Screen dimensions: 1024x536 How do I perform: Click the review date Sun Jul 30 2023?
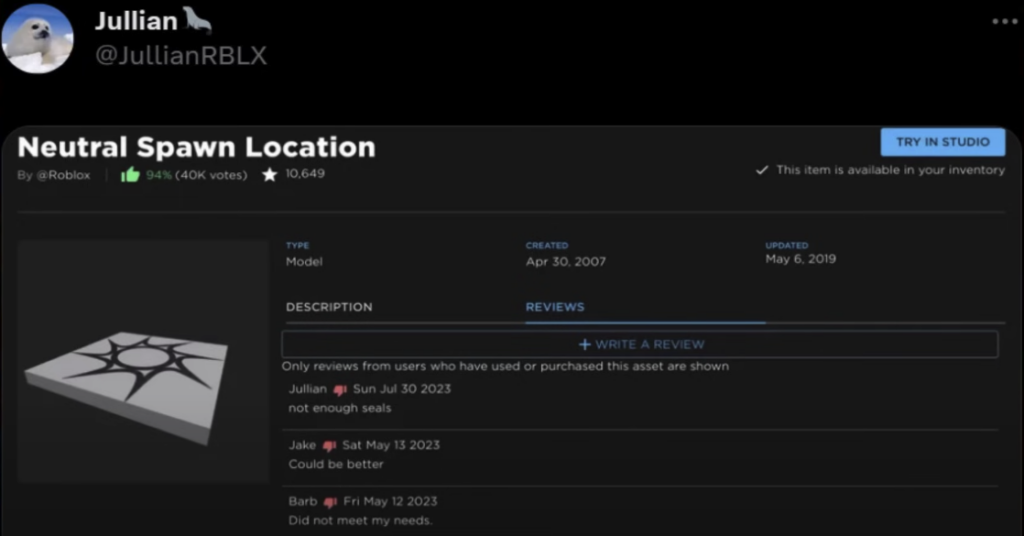pos(402,389)
